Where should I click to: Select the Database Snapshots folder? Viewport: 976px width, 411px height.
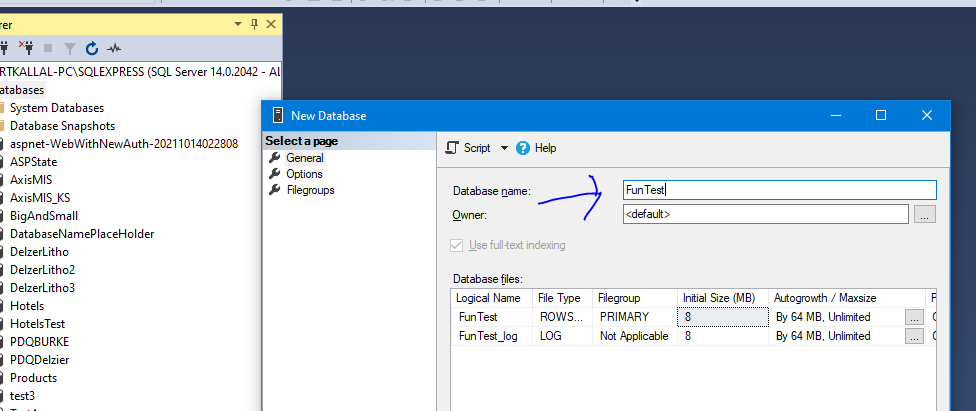[x=62, y=126]
